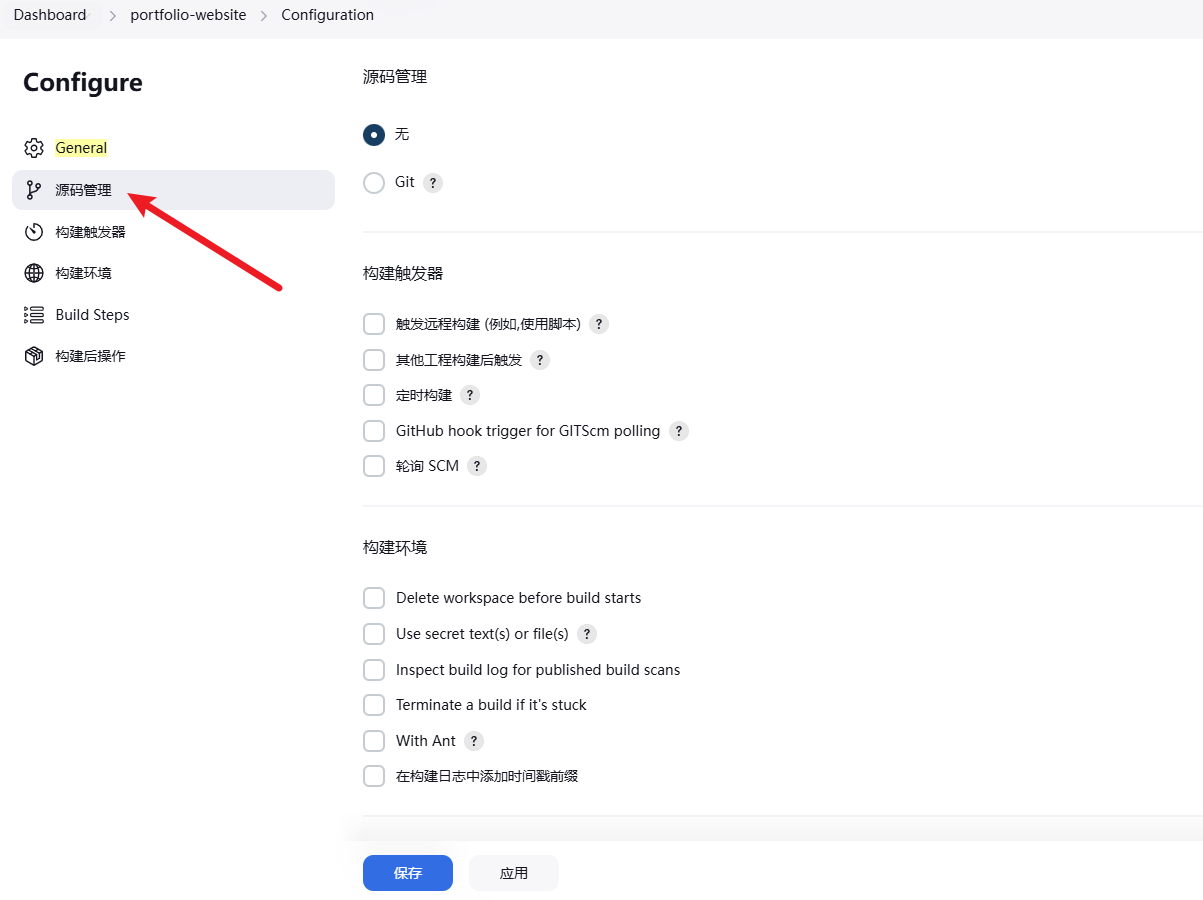Navigate to portfolio-website breadcrumb link

click(x=188, y=15)
